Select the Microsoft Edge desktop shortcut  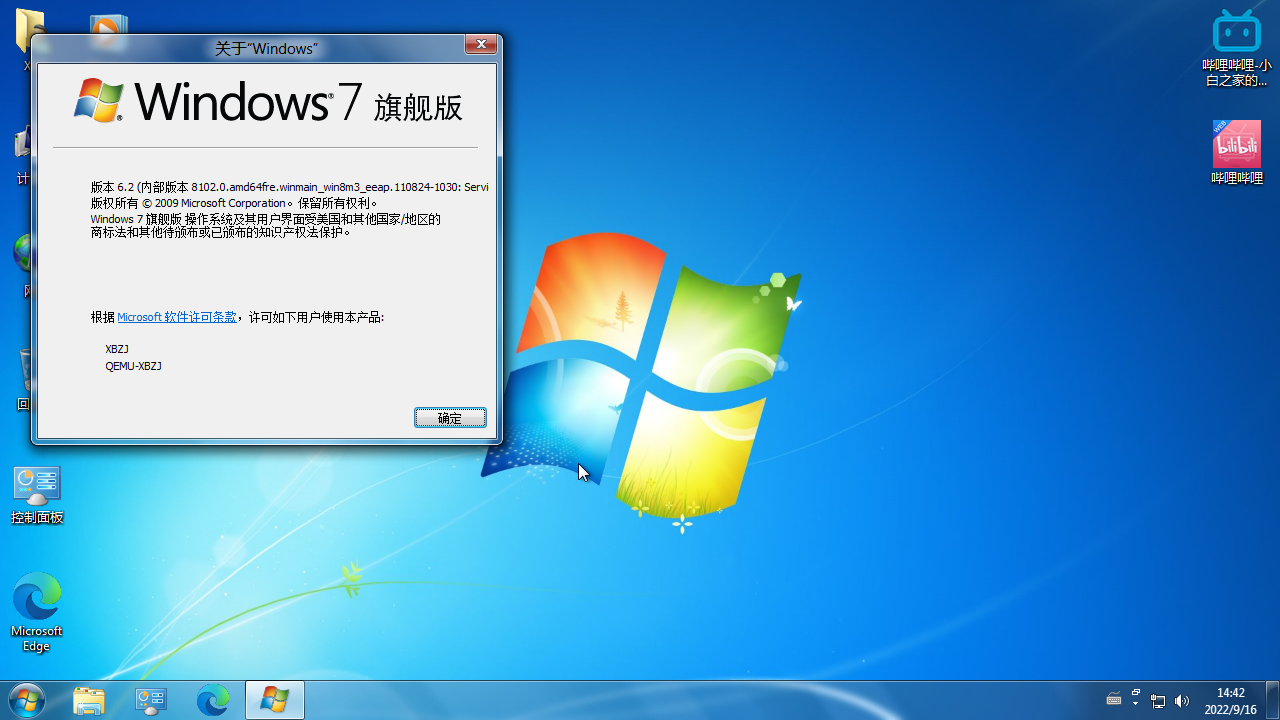coord(37,613)
